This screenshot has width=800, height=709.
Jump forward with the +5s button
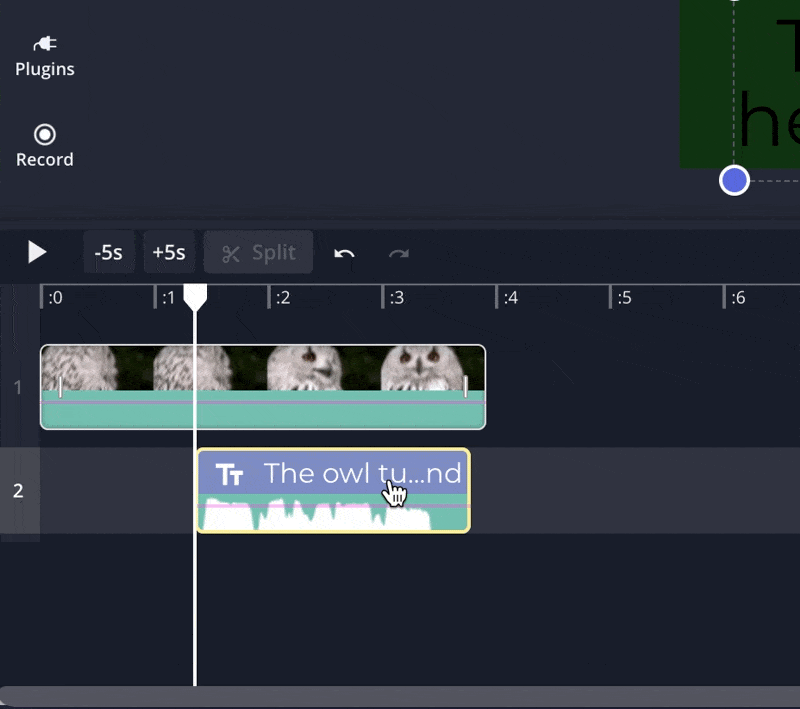click(x=168, y=252)
